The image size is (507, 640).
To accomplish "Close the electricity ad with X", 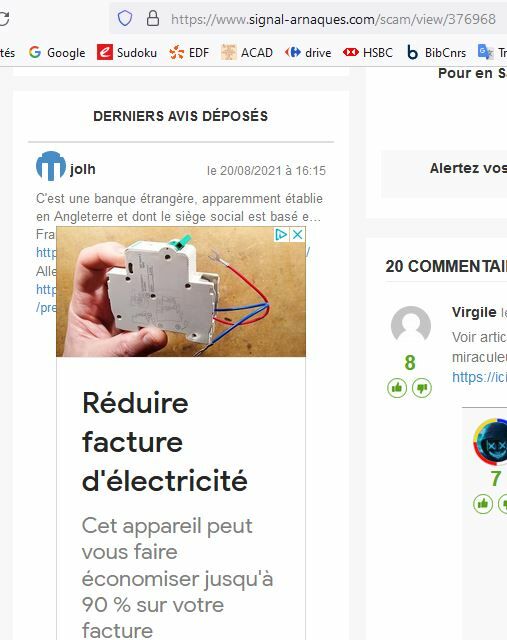I will pyautogui.click(x=298, y=234).
